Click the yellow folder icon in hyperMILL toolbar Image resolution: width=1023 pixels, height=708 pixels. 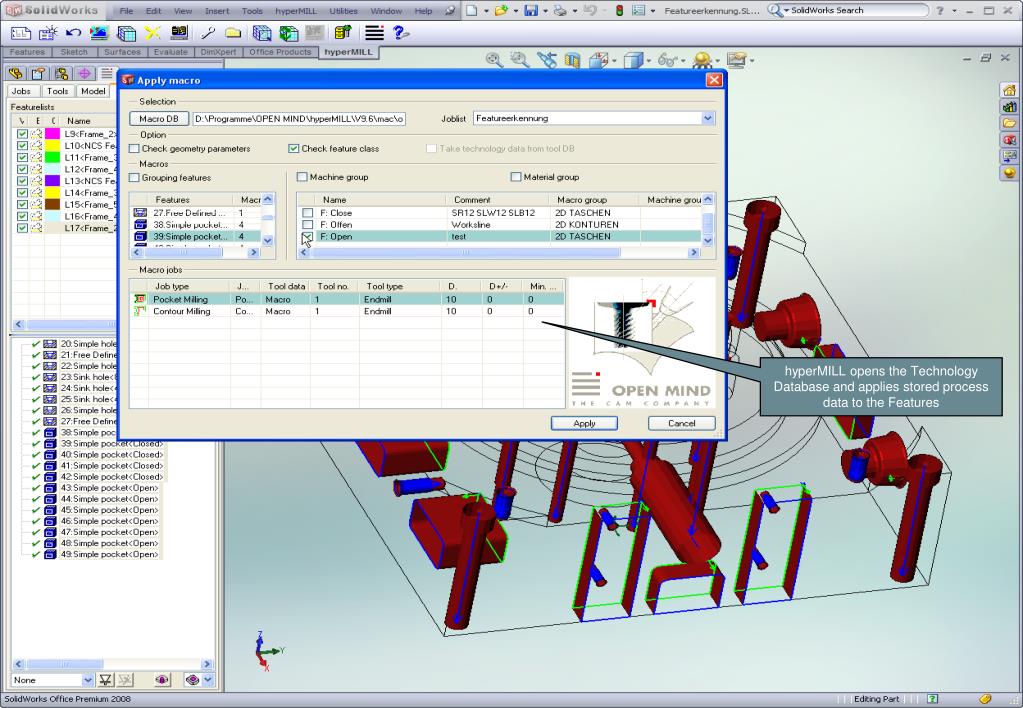[x=233, y=33]
